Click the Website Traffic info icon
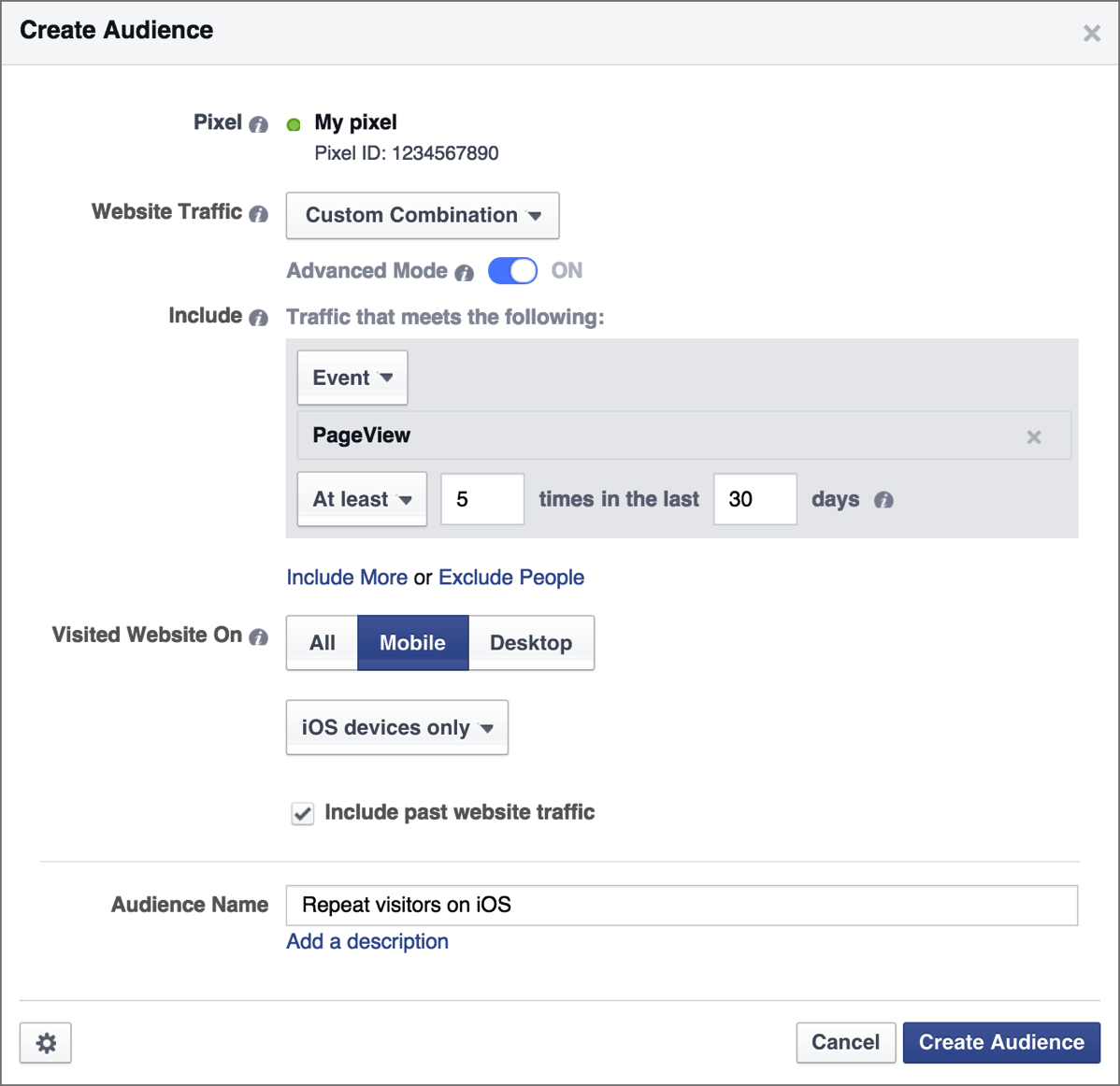This screenshot has height=1086, width=1120. tap(259, 213)
